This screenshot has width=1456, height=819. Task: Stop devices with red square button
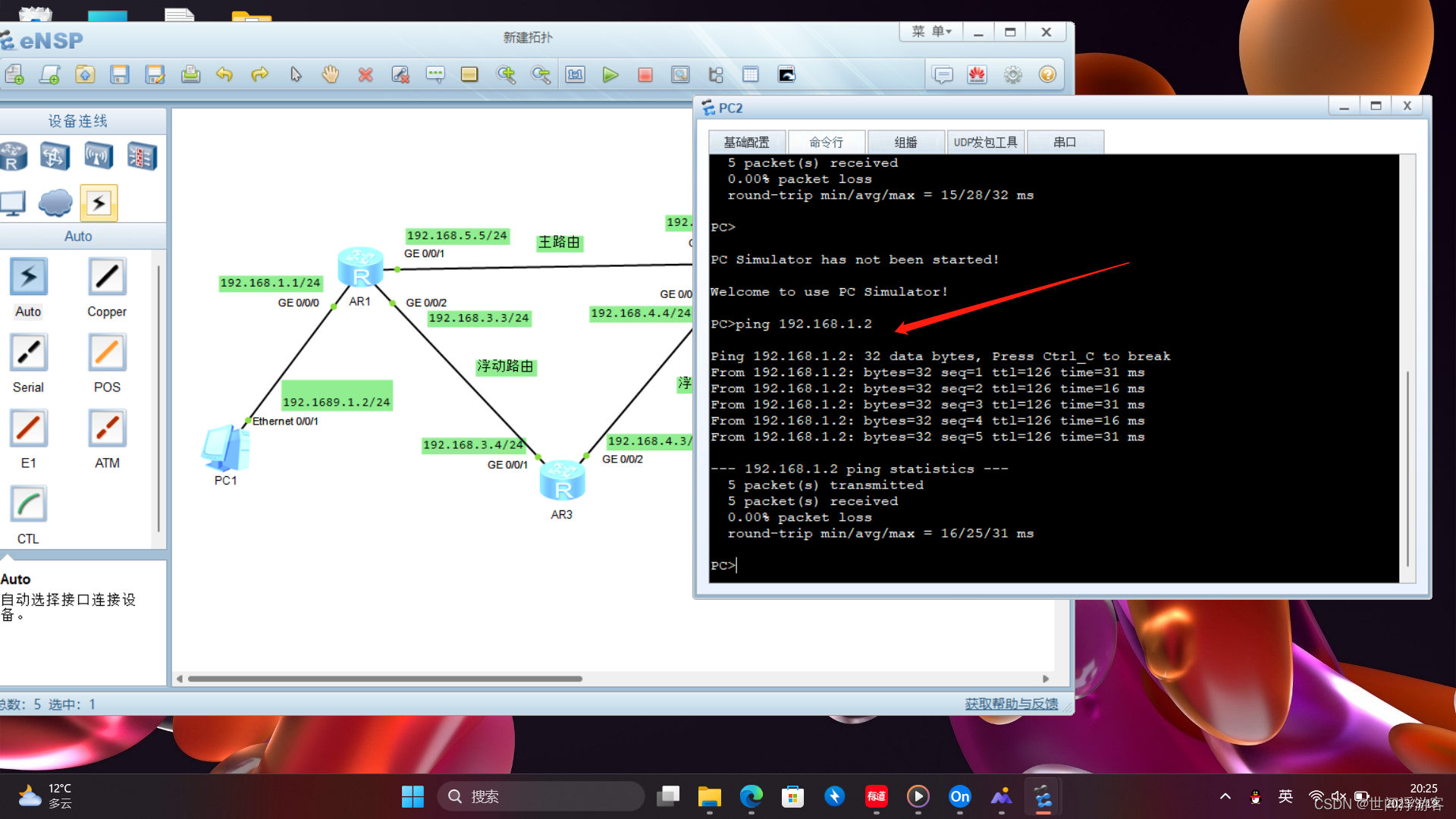point(645,74)
